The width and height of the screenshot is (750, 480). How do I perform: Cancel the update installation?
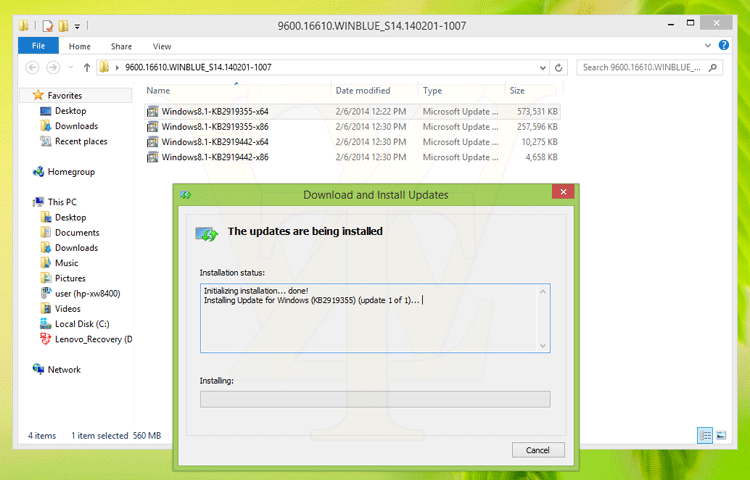coord(538,449)
